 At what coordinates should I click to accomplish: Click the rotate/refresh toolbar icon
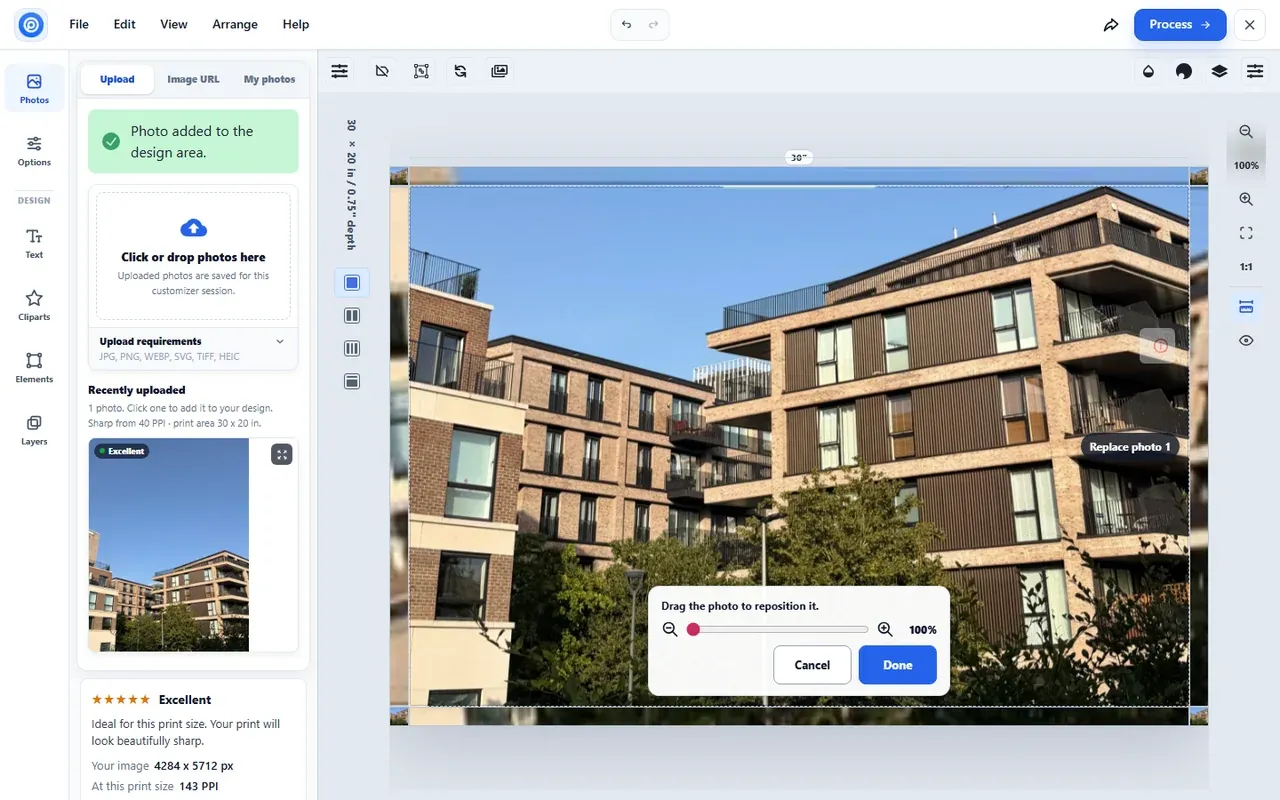point(460,71)
